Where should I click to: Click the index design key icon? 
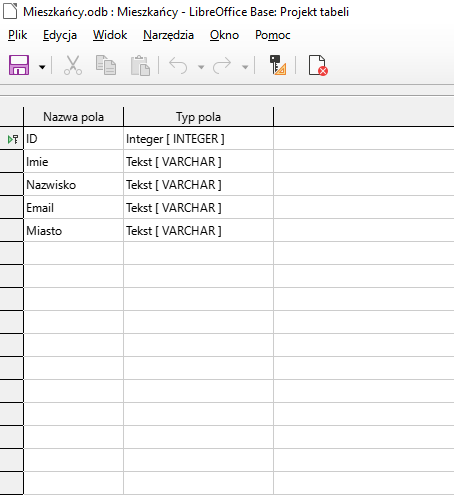(x=278, y=65)
